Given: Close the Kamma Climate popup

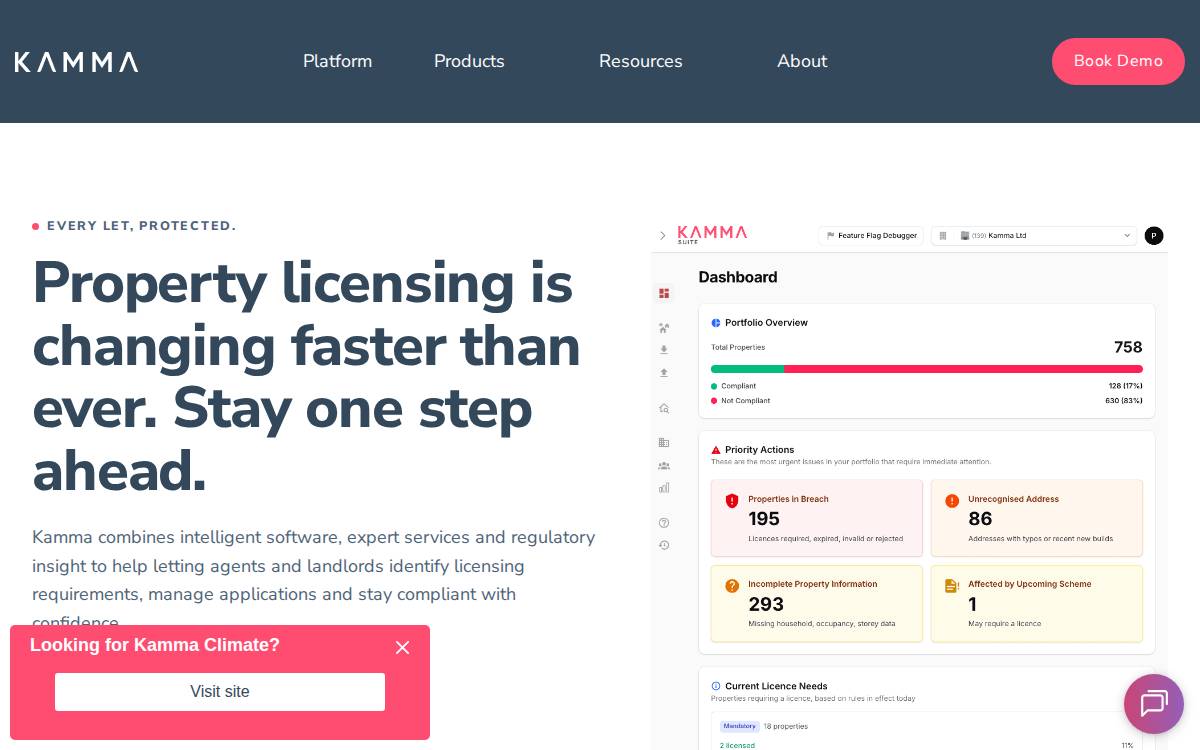Looking at the screenshot, I should (x=402, y=647).
